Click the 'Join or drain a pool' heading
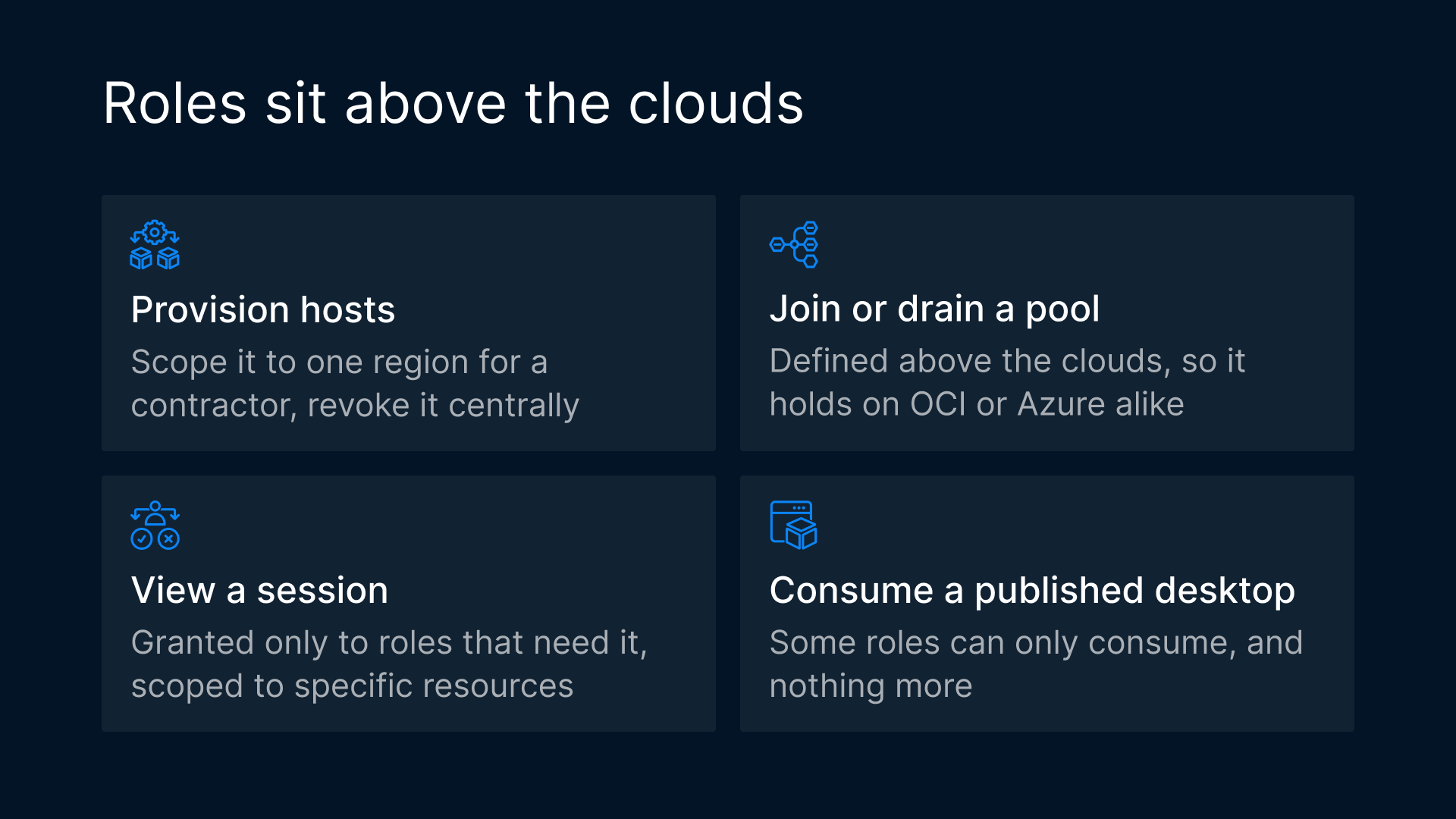1456x819 pixels. pos(934,309)
